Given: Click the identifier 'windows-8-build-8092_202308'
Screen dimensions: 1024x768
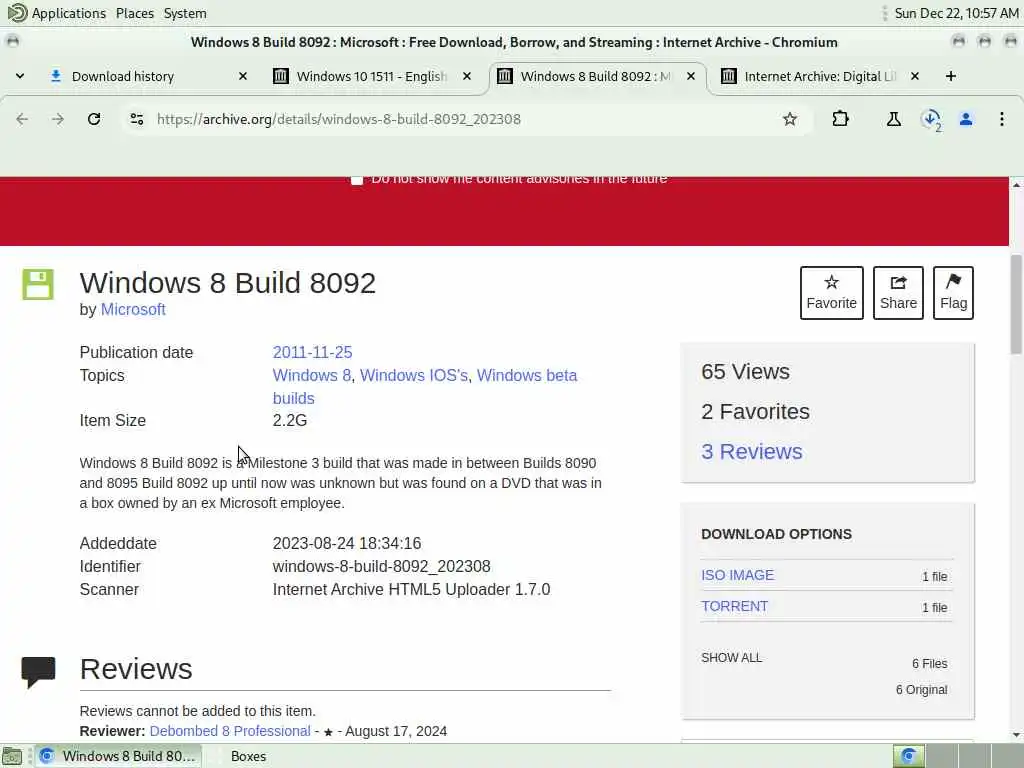Looking at the screenshot, I should [381, 566].
